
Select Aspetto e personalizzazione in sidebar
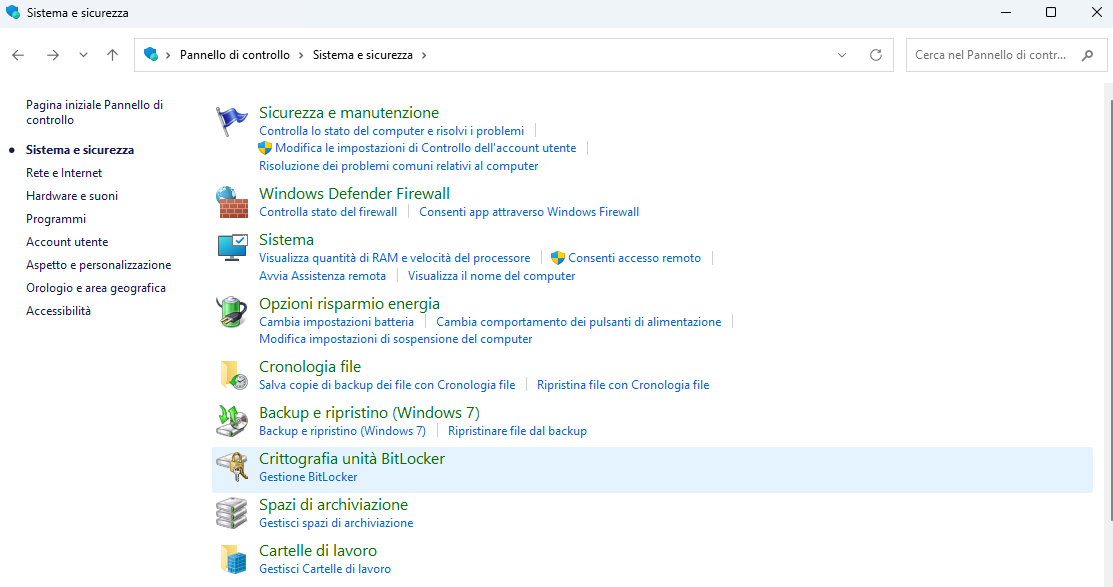99,265
